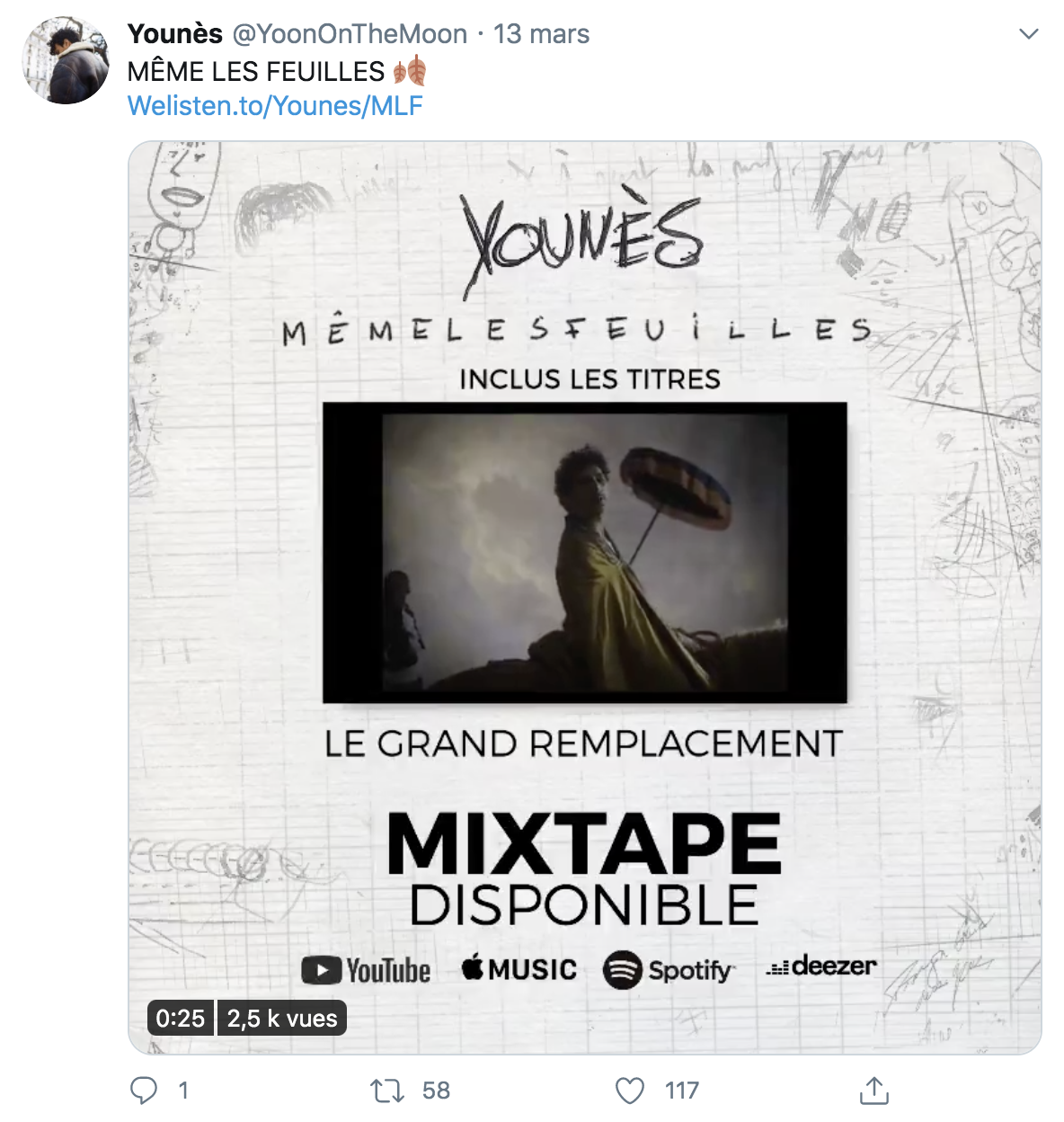Click the YouTube logo in the video
This screenshot has height=1122, width=1064.
click(x=366, y=970)
